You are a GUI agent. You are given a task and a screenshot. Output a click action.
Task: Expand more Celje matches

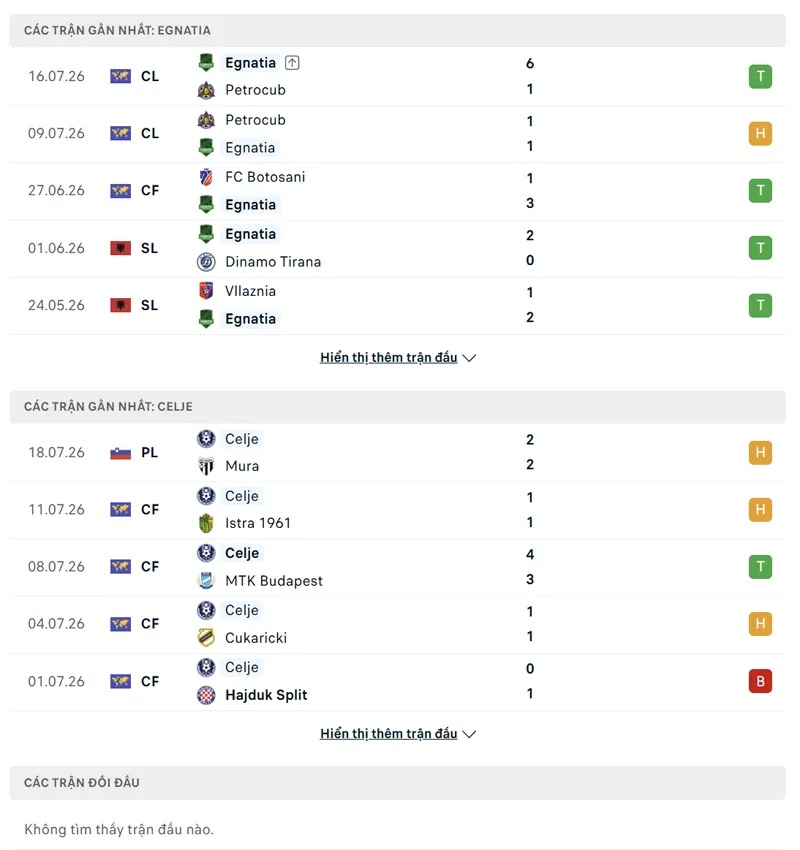[x=398, y=734]
